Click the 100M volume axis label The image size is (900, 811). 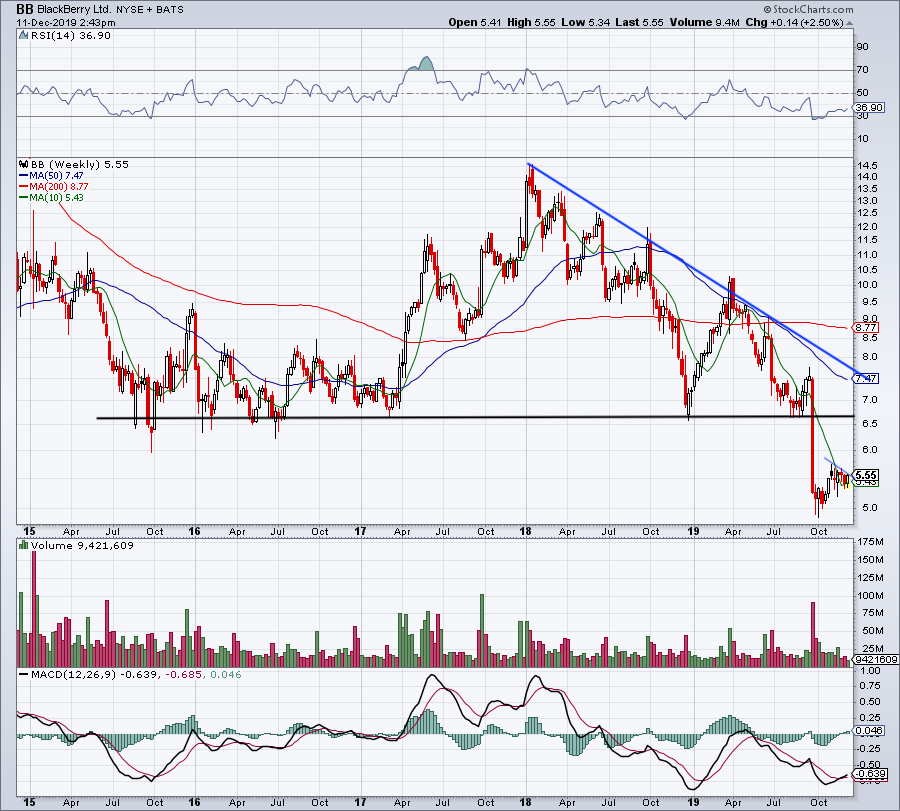pos(870,595)
